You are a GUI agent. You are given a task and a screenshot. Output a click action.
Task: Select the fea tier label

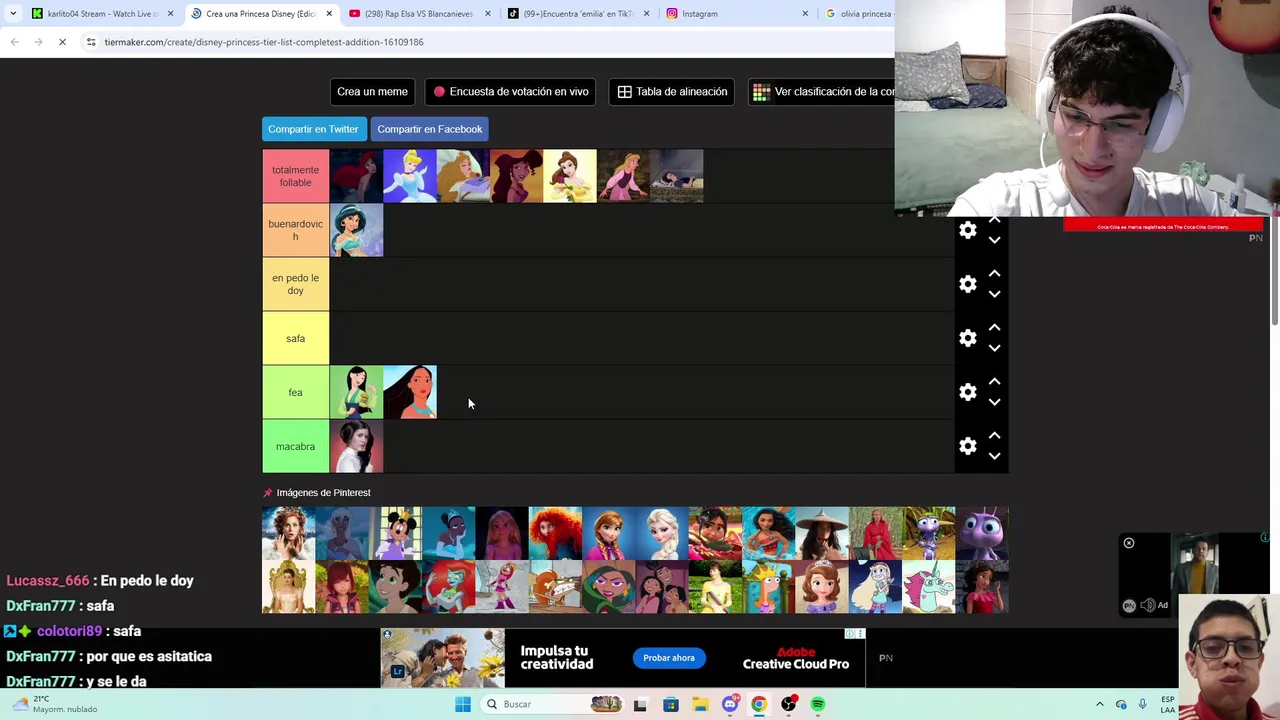pos(295,392)
